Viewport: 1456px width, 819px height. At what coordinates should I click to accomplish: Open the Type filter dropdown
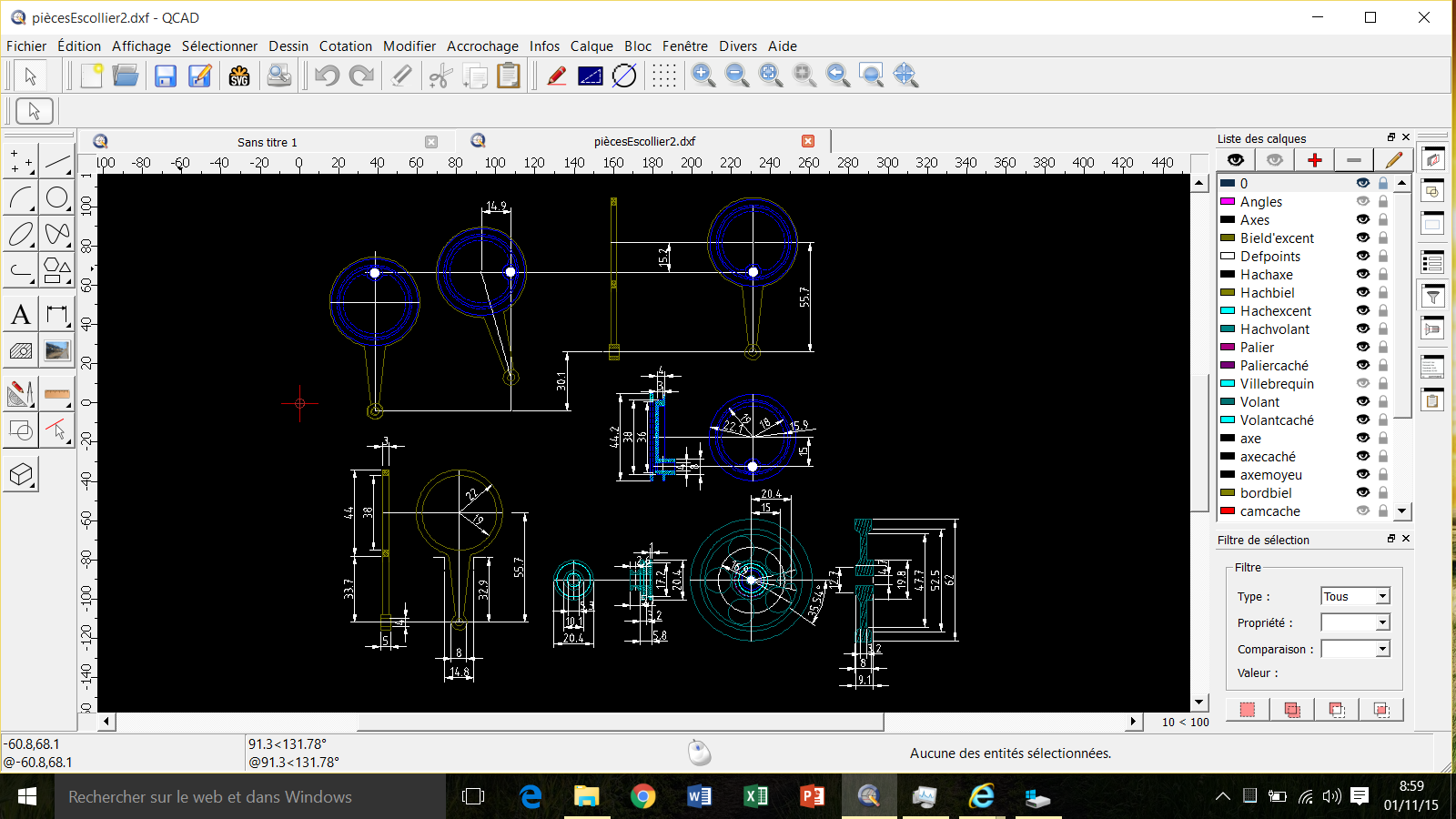[x=1355, y=596]
